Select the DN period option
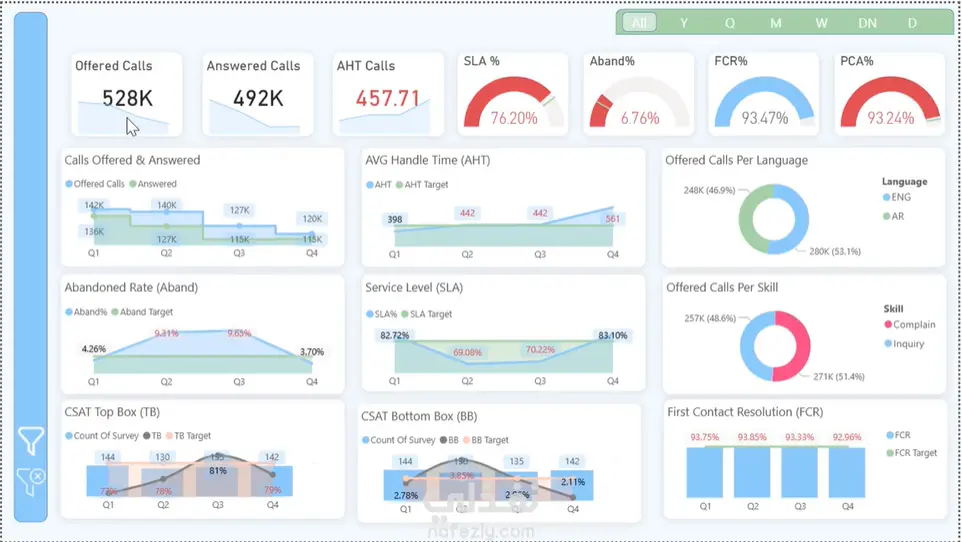Image resolution: width=962 pixels, height=542 pixels. (x=867, y=23)
